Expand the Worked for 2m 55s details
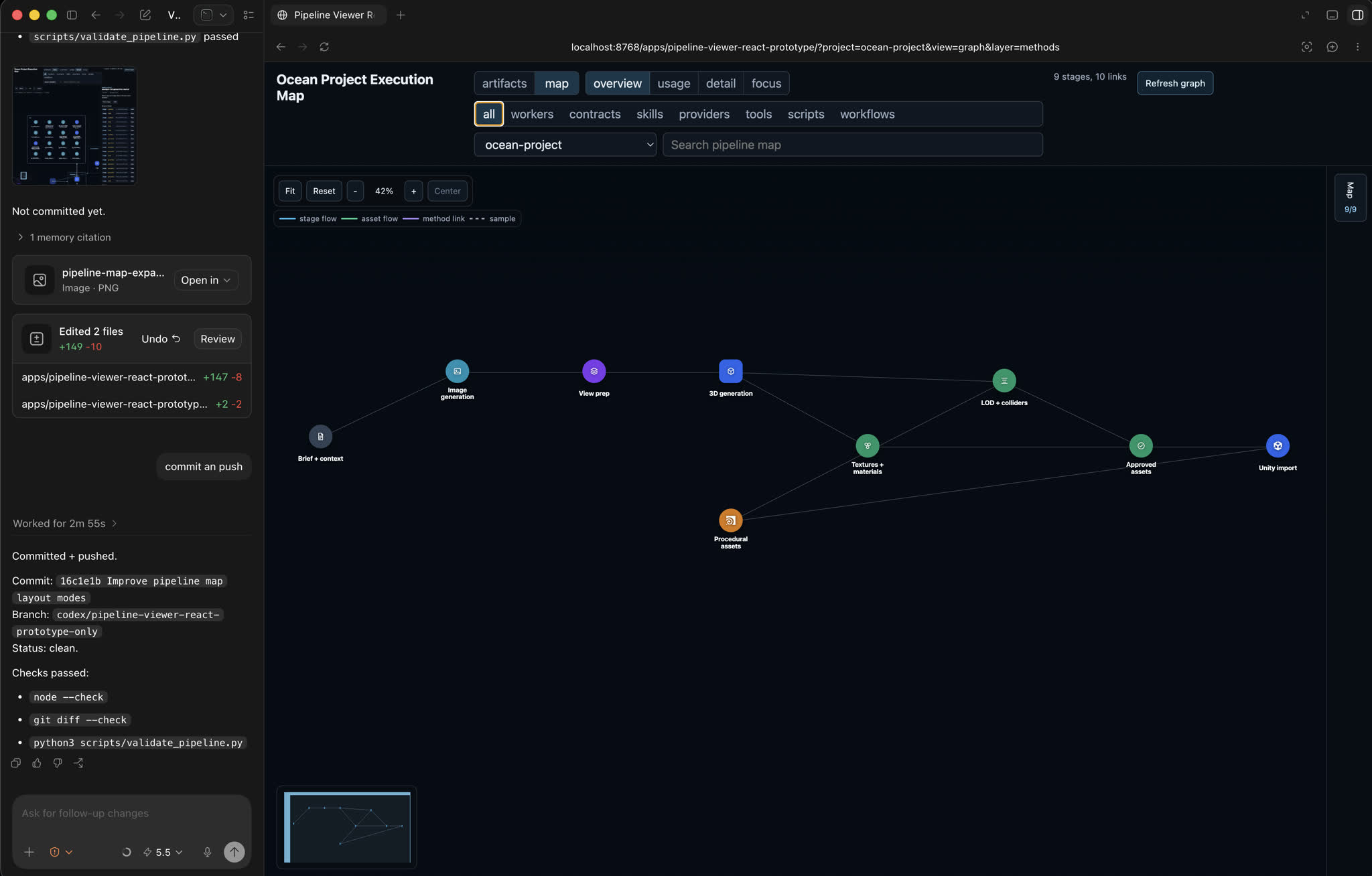Viewport: 1372px width, 876px height. coord(64,523)
